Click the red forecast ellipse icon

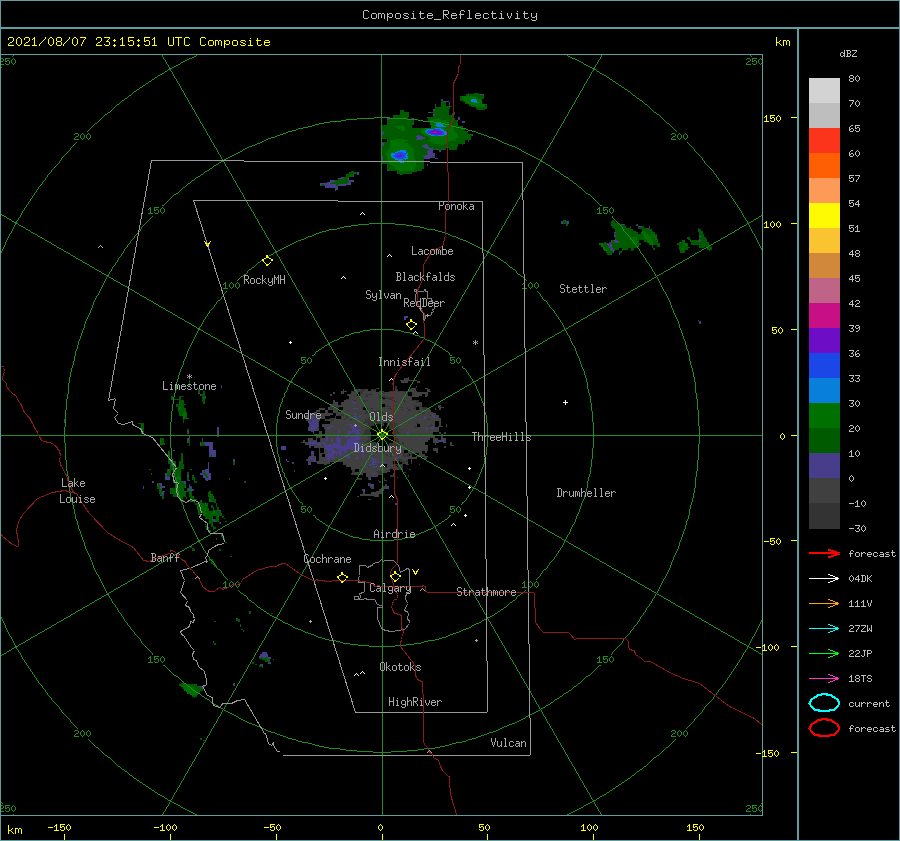(824, 728)
